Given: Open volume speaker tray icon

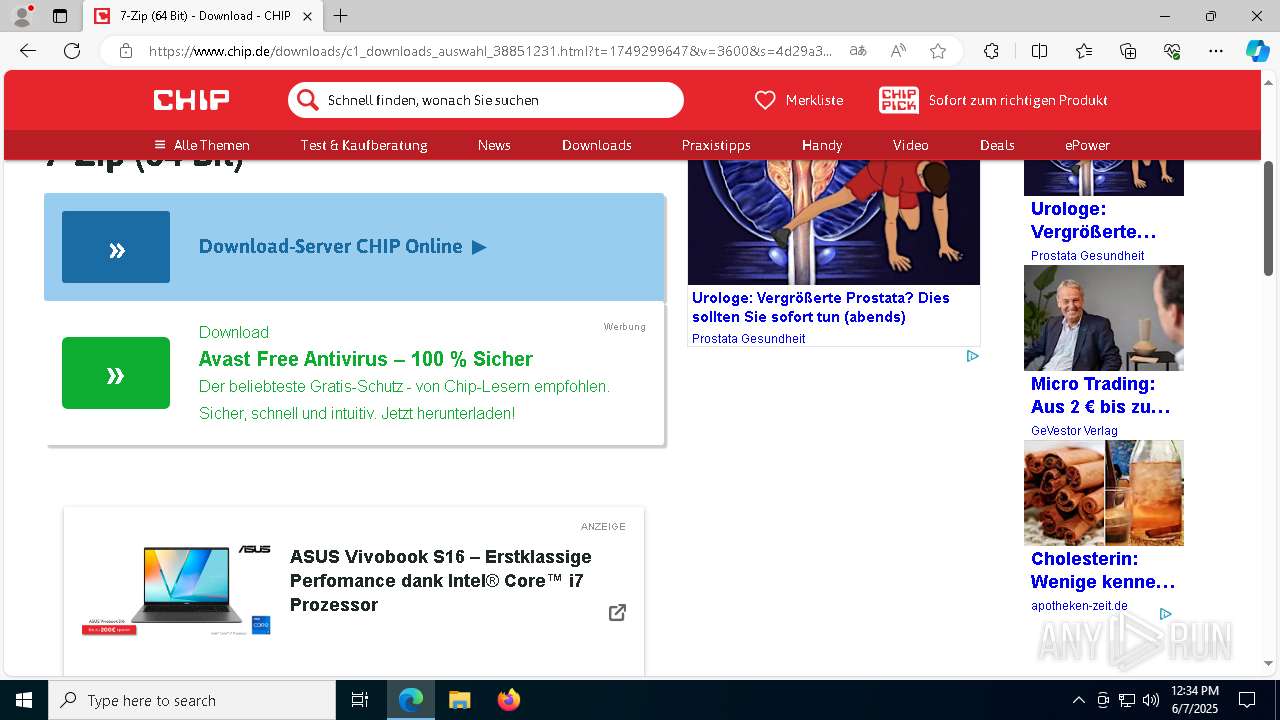Looking at the screenshot, I should 1151,700.
